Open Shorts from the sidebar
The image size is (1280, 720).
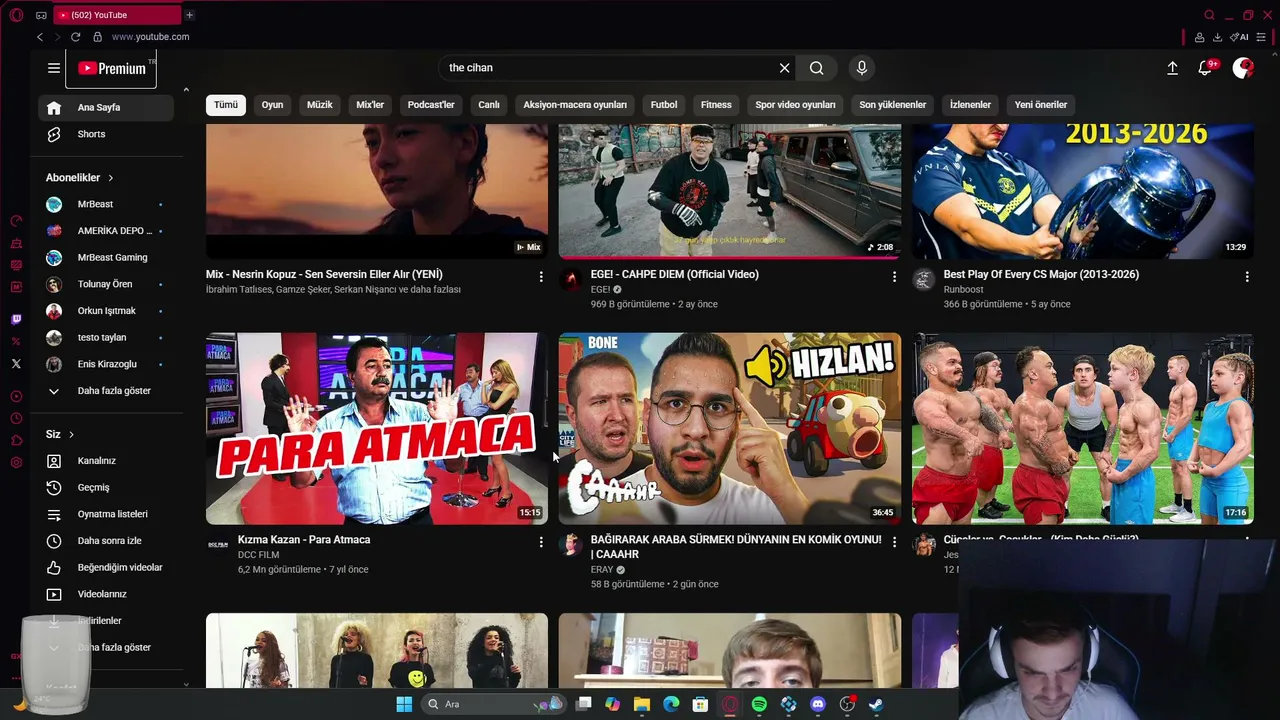click(x=106, y=134)
